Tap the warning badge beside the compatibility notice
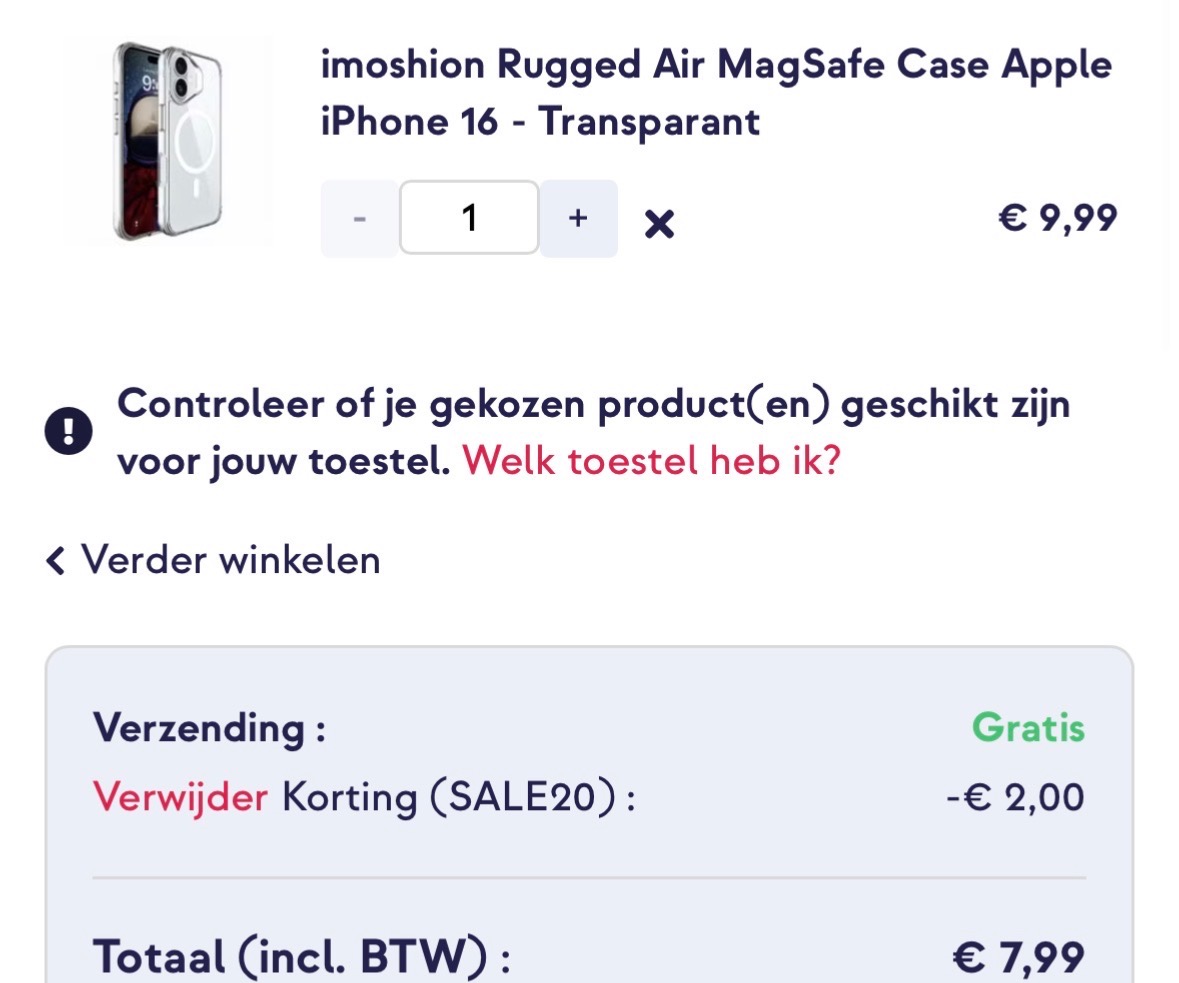 66,428
